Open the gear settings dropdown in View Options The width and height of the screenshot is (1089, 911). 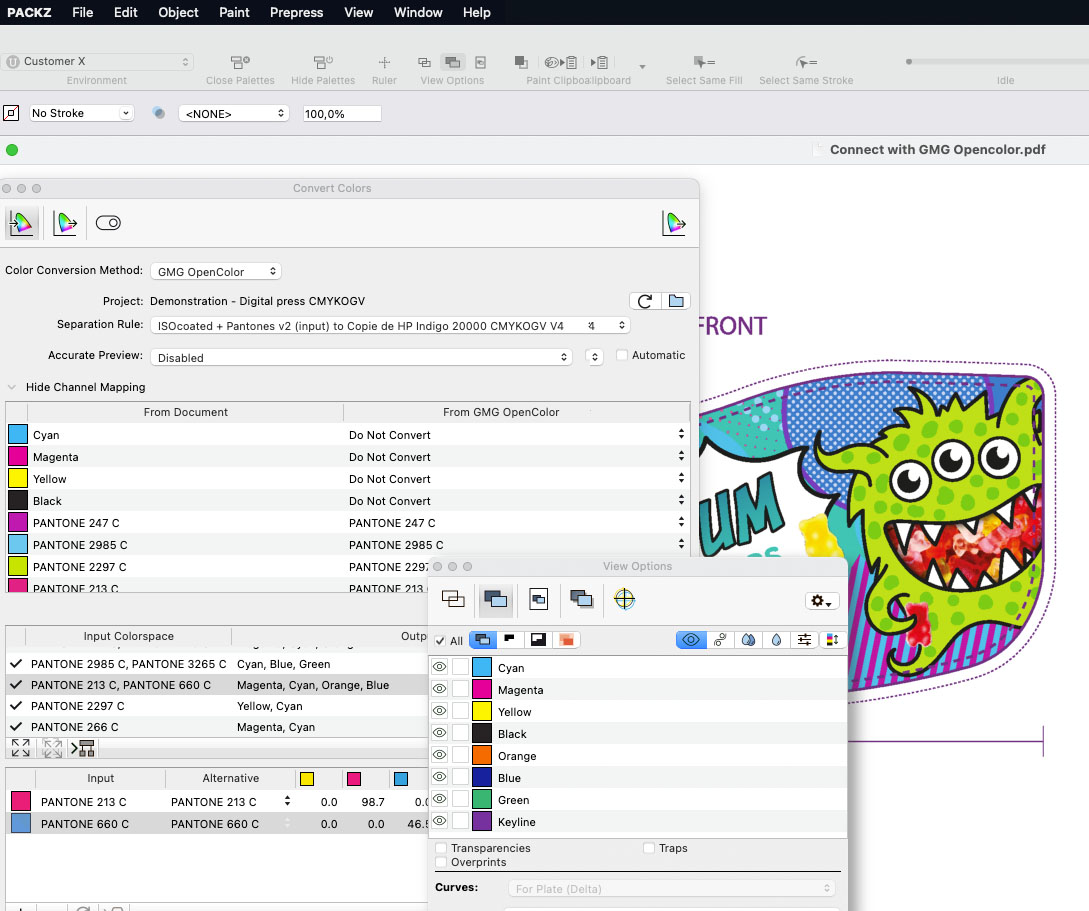tap(822, 601)
